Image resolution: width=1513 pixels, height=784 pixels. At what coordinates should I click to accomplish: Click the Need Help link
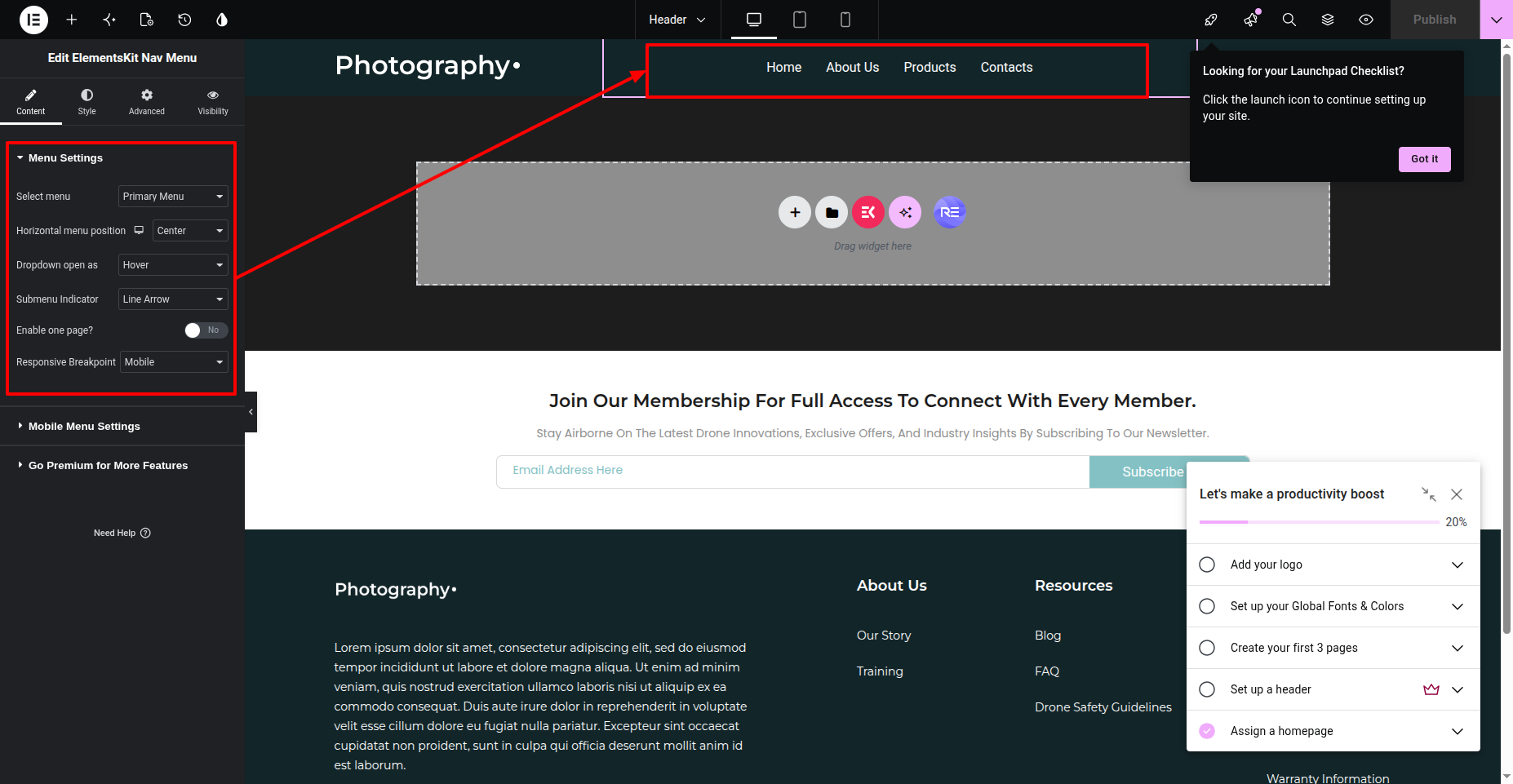[122, 533]
